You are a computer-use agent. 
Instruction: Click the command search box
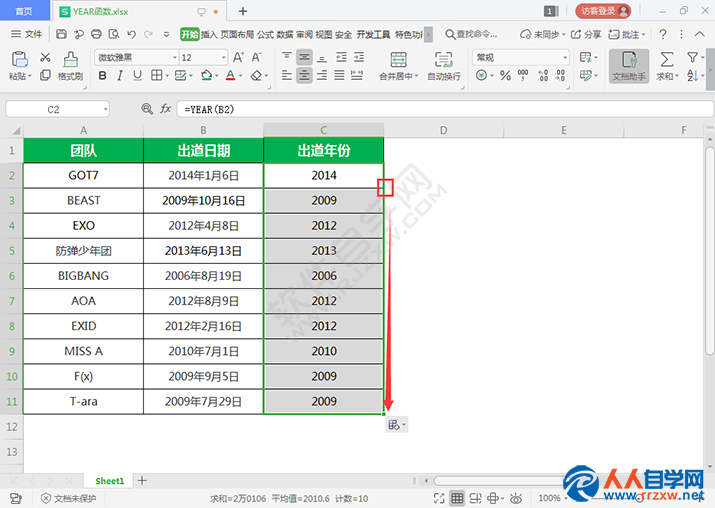471,34
